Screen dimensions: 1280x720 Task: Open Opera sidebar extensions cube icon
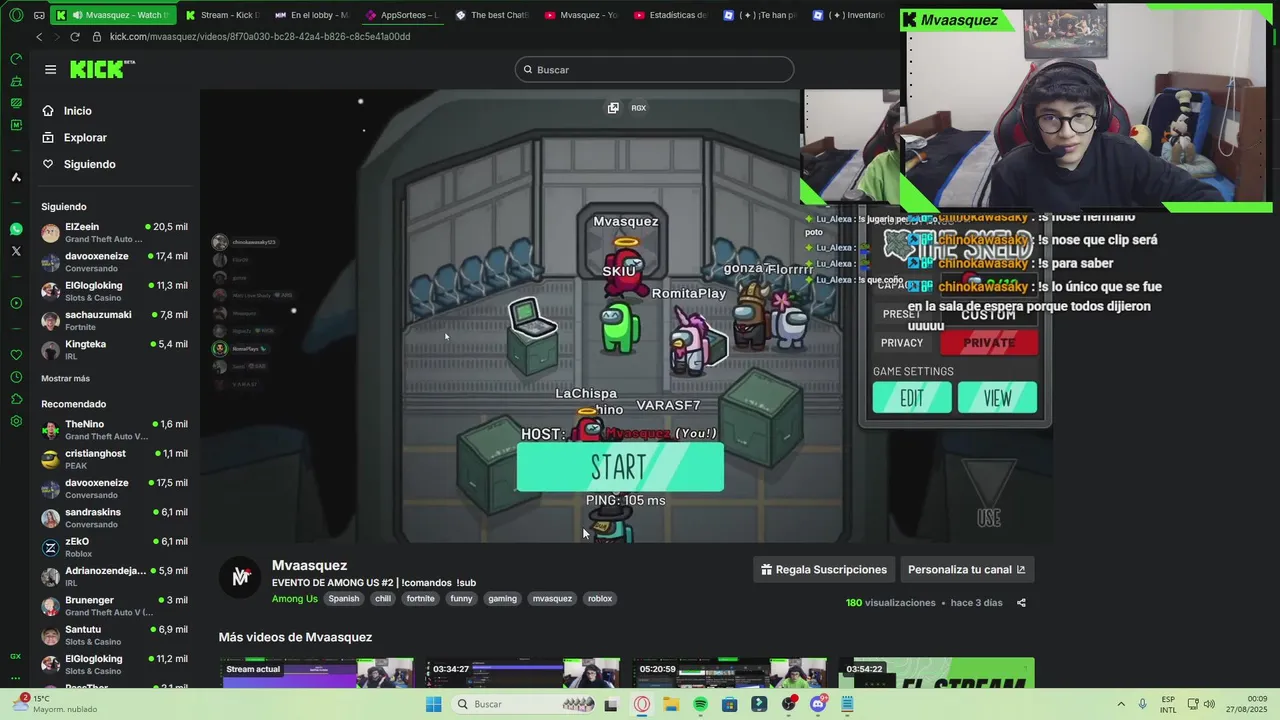point(16,399)
